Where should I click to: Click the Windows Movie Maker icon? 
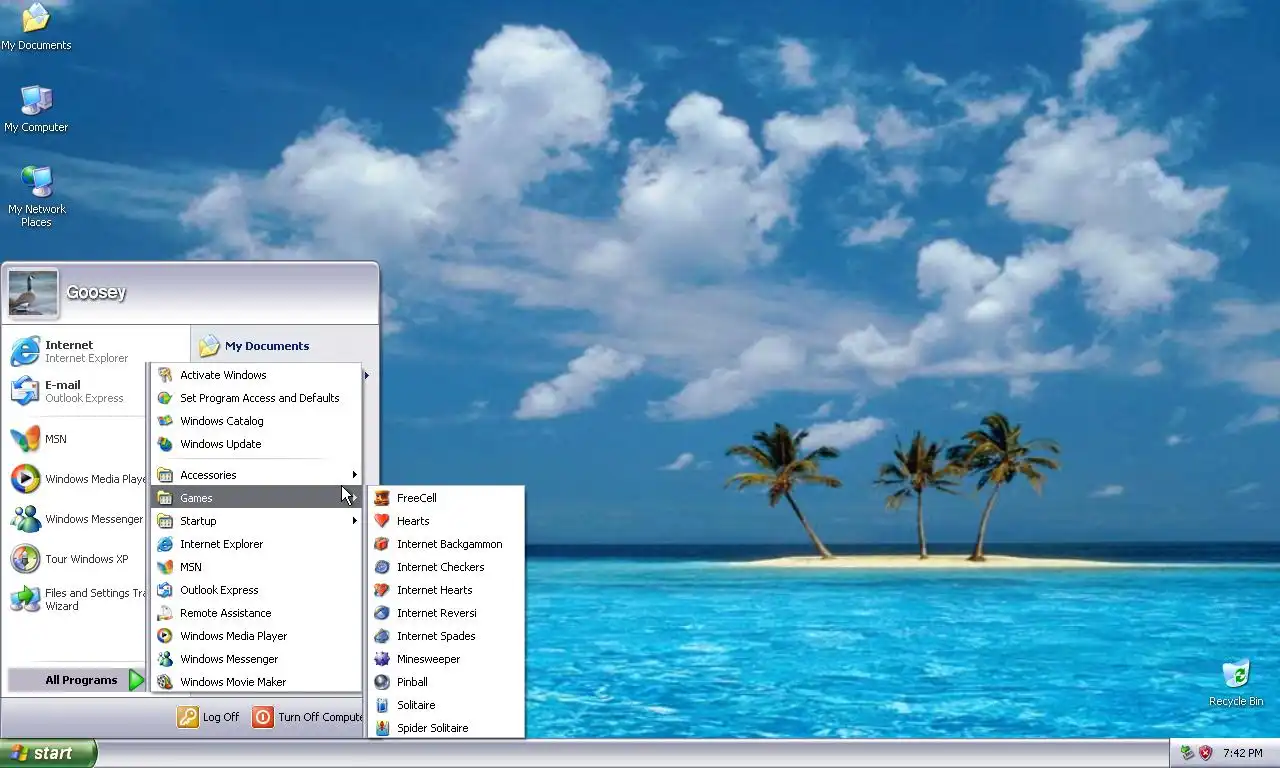[164, 682]
